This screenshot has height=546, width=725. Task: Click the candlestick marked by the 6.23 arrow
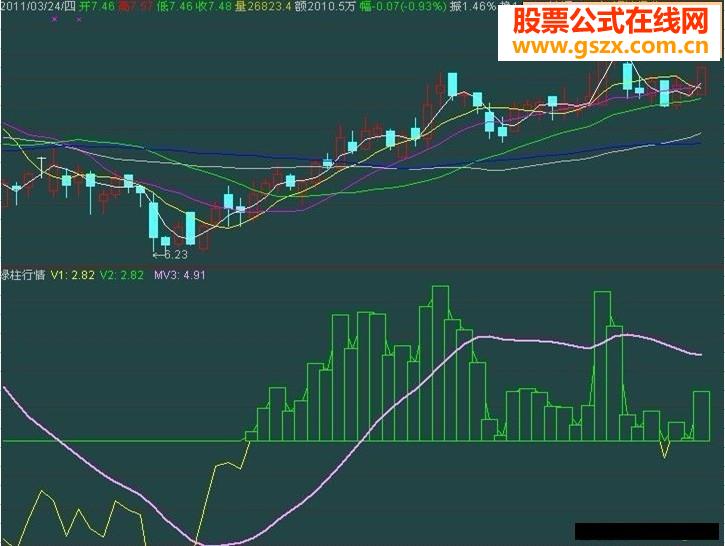154,222
